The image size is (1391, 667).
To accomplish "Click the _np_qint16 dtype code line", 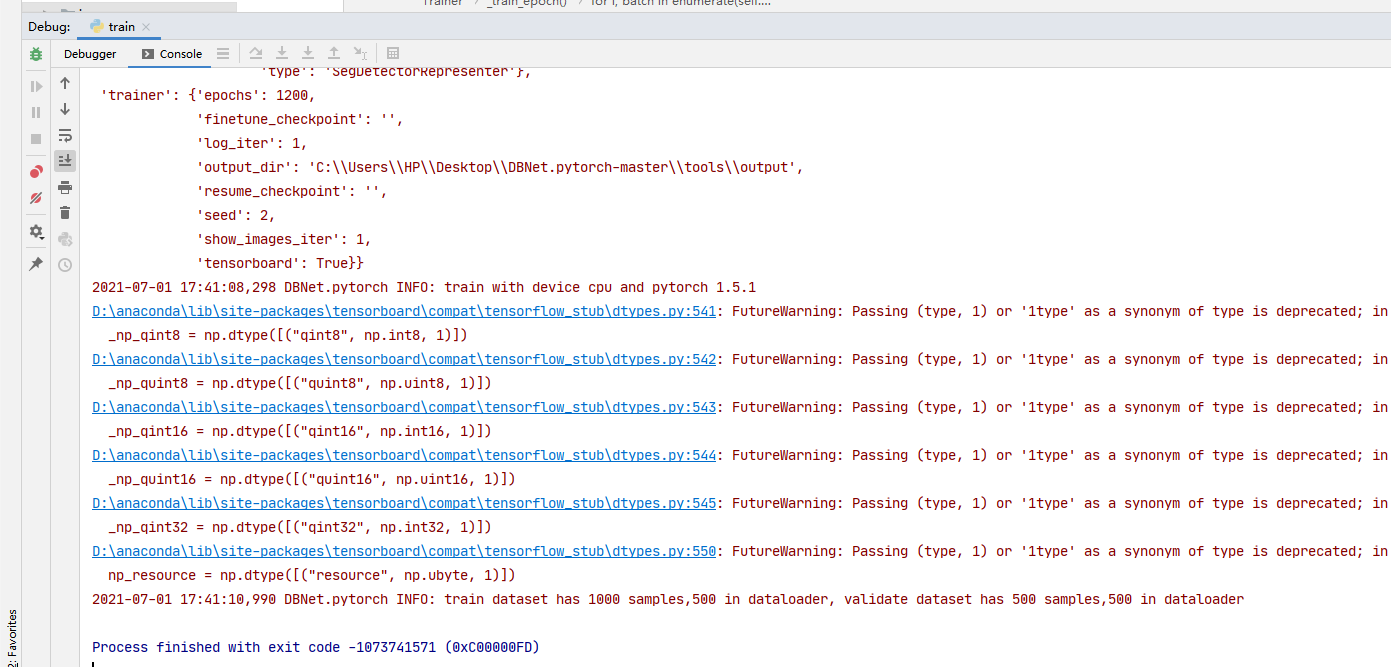I will click(300, 431).
